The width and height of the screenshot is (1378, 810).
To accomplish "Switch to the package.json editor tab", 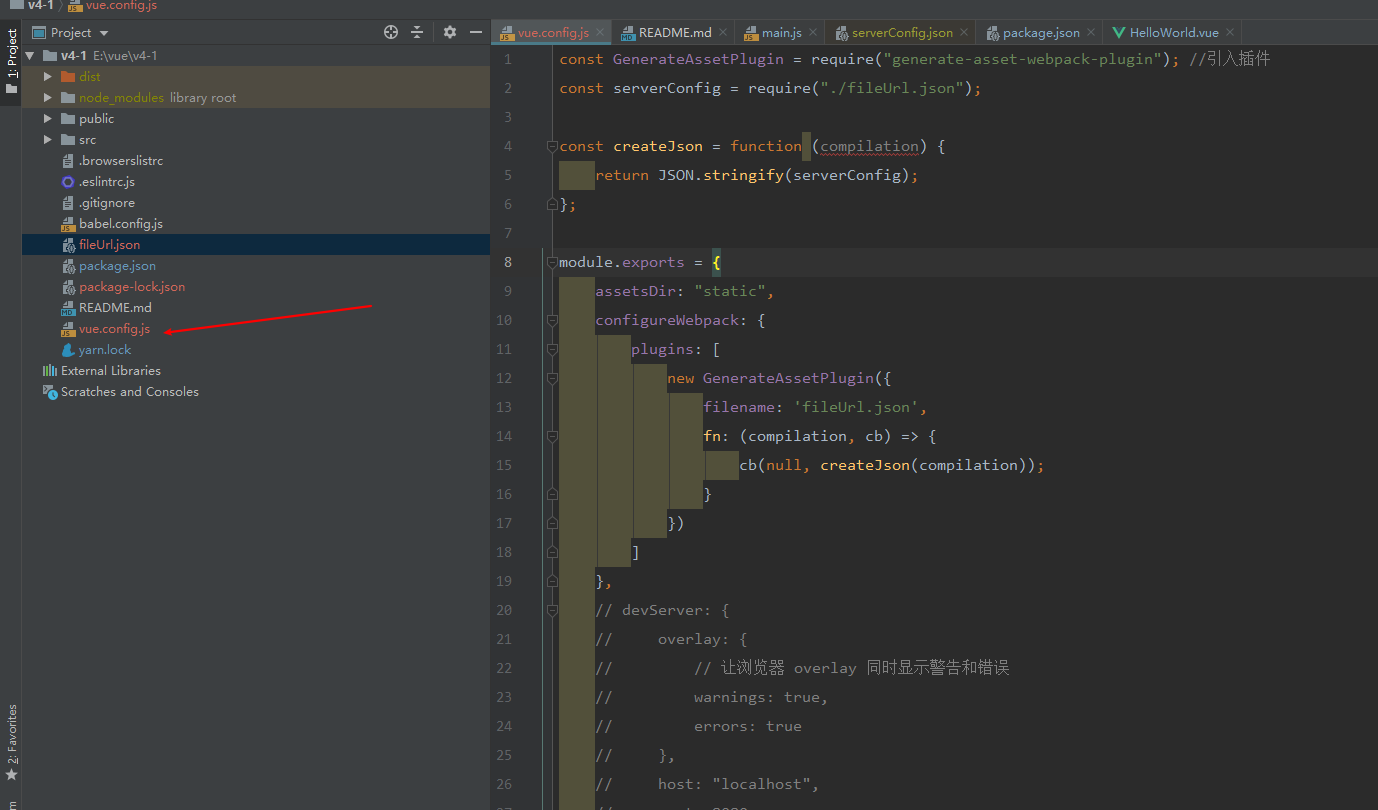I will 1041,33.
